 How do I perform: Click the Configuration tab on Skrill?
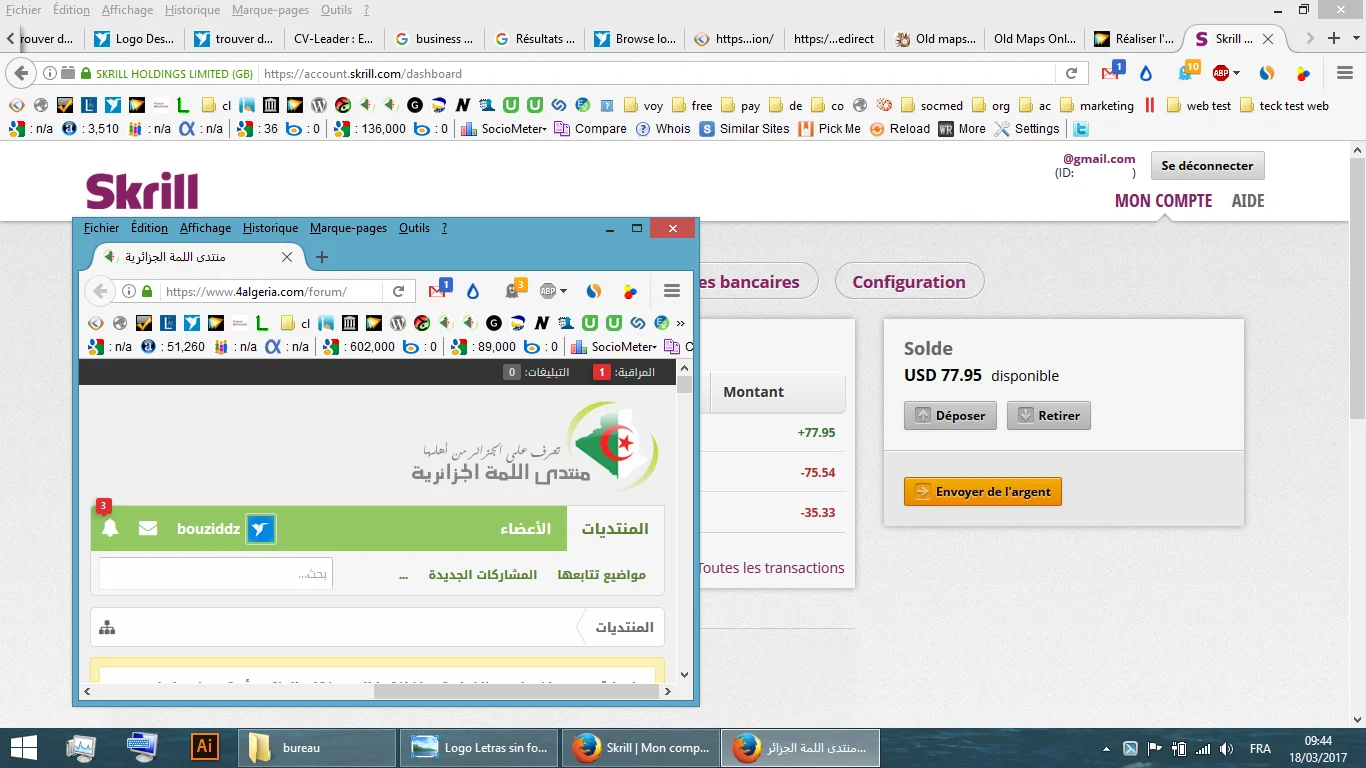coord(908,282)
